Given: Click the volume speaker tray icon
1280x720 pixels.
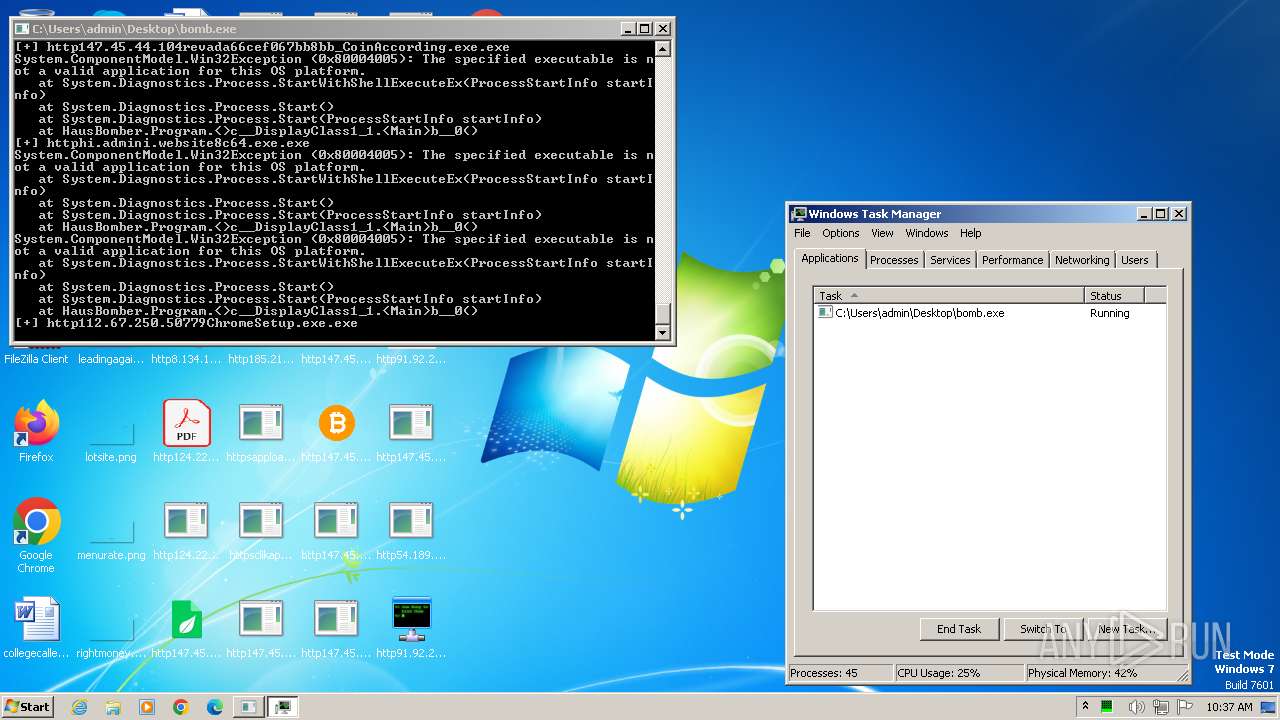Looking at the screenshot, I should (x=1135, y=707).
